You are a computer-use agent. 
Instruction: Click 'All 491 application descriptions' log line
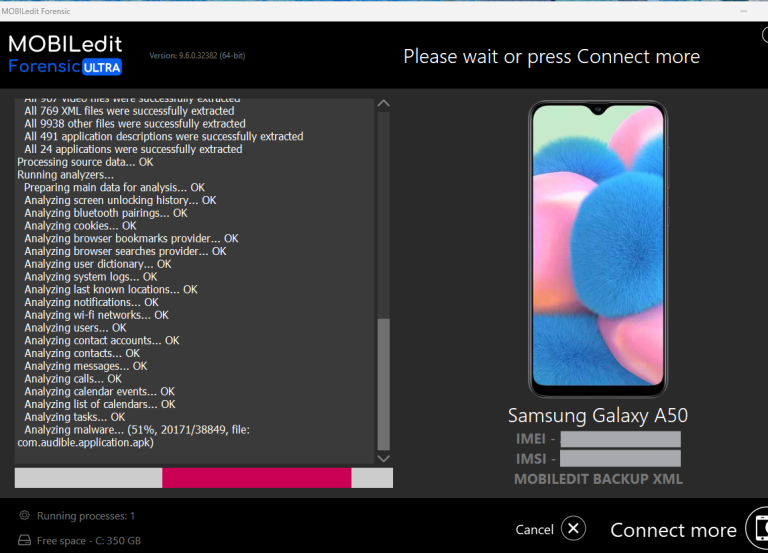pos(164,137)
